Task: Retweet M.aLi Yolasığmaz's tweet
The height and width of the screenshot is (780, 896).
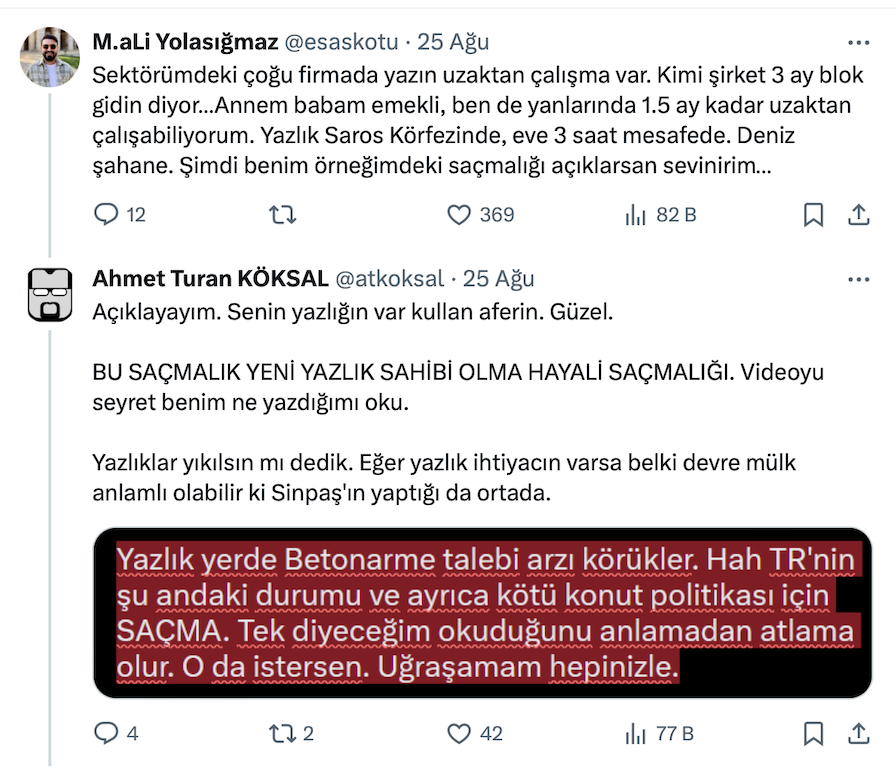Action: pos(283,215)
